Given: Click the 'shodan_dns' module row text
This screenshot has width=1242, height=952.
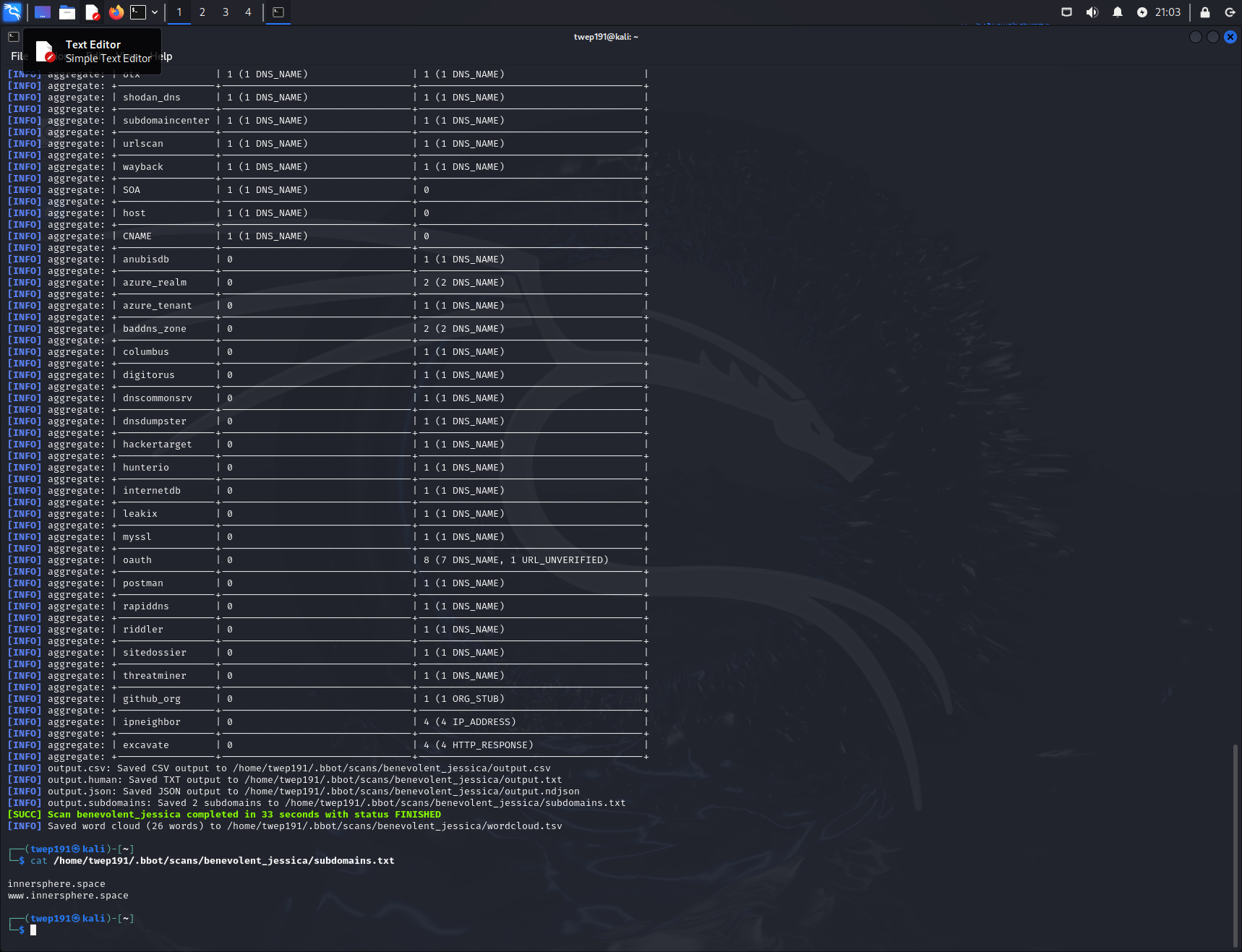Looking at the screenshot, I should pos(152,98).
